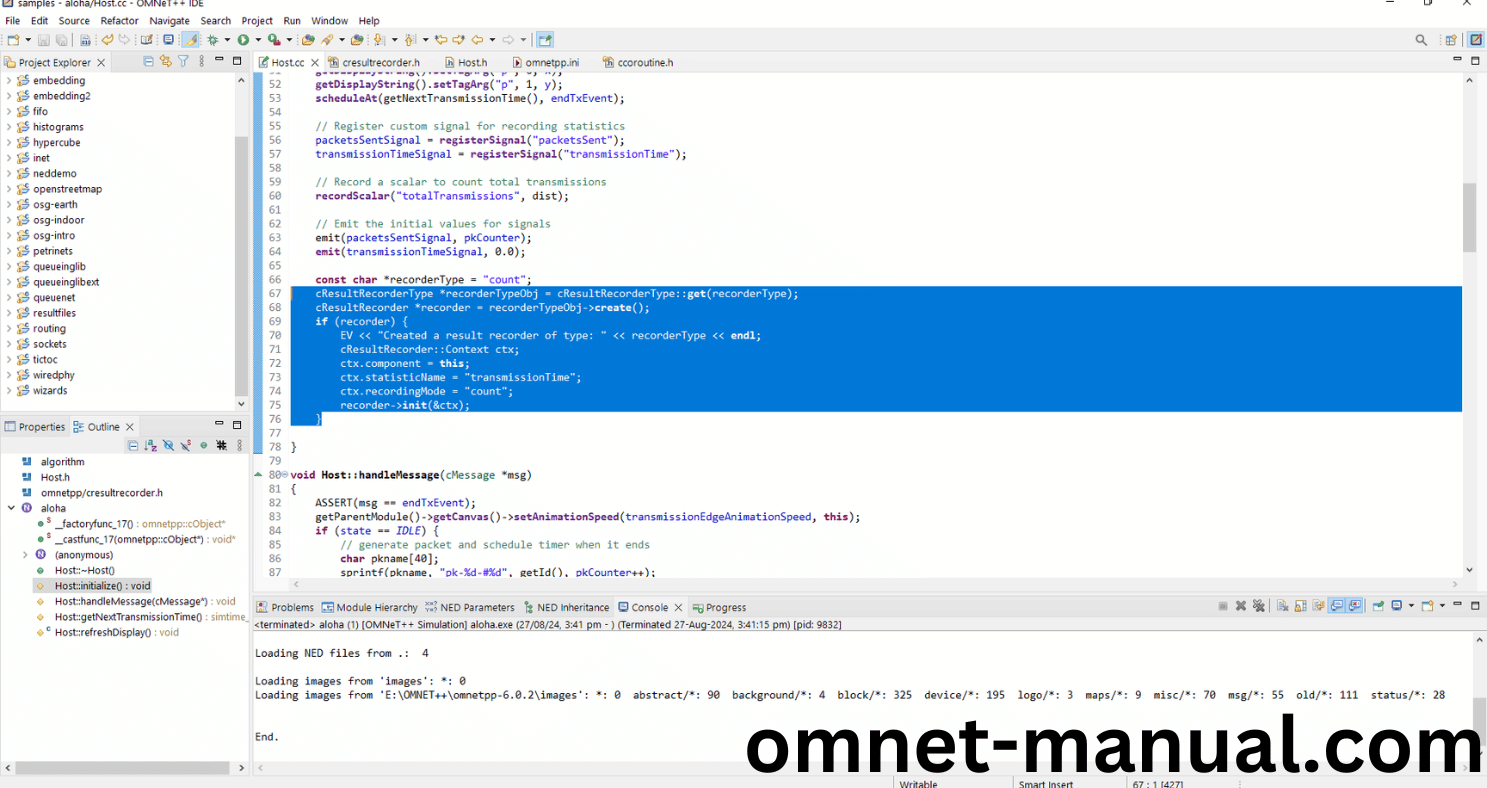1487x788 pixels.
Task: Select Host::handleMessage in the Outline
Action: click(x=130, y=601)
